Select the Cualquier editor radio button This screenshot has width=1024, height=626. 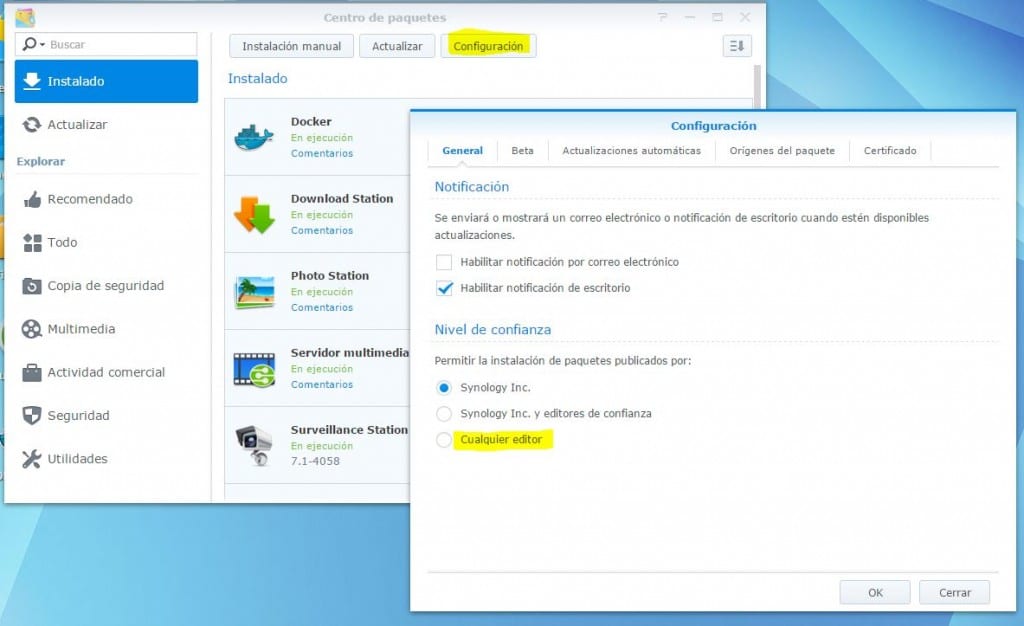442,439
